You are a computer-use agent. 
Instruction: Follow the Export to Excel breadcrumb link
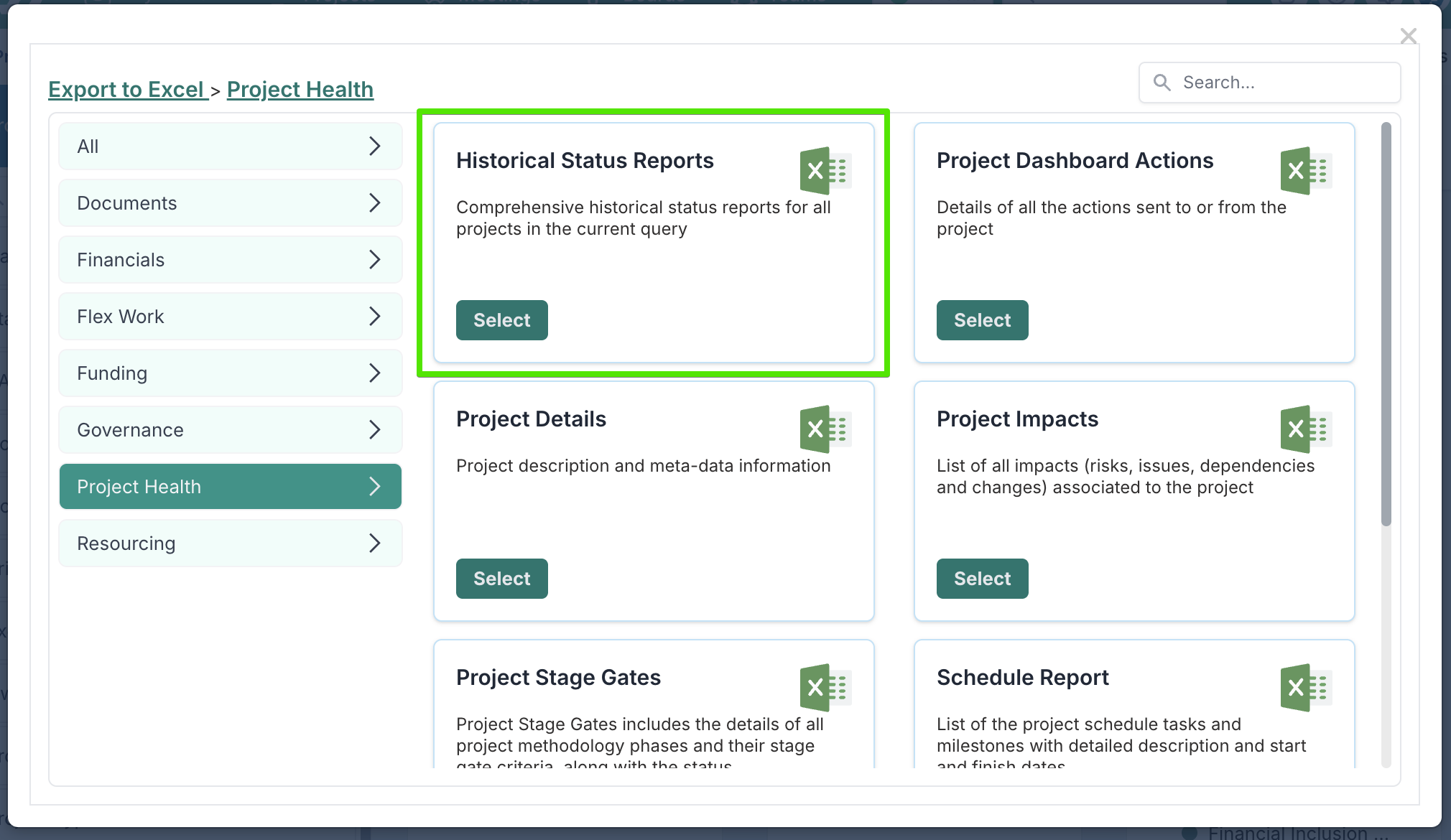[x=127, y=90]
